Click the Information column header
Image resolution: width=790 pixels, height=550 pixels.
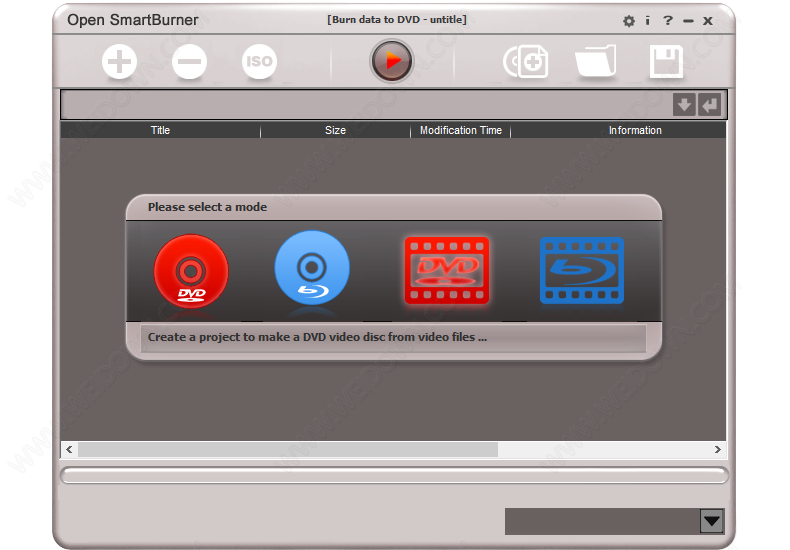(635, 130)
